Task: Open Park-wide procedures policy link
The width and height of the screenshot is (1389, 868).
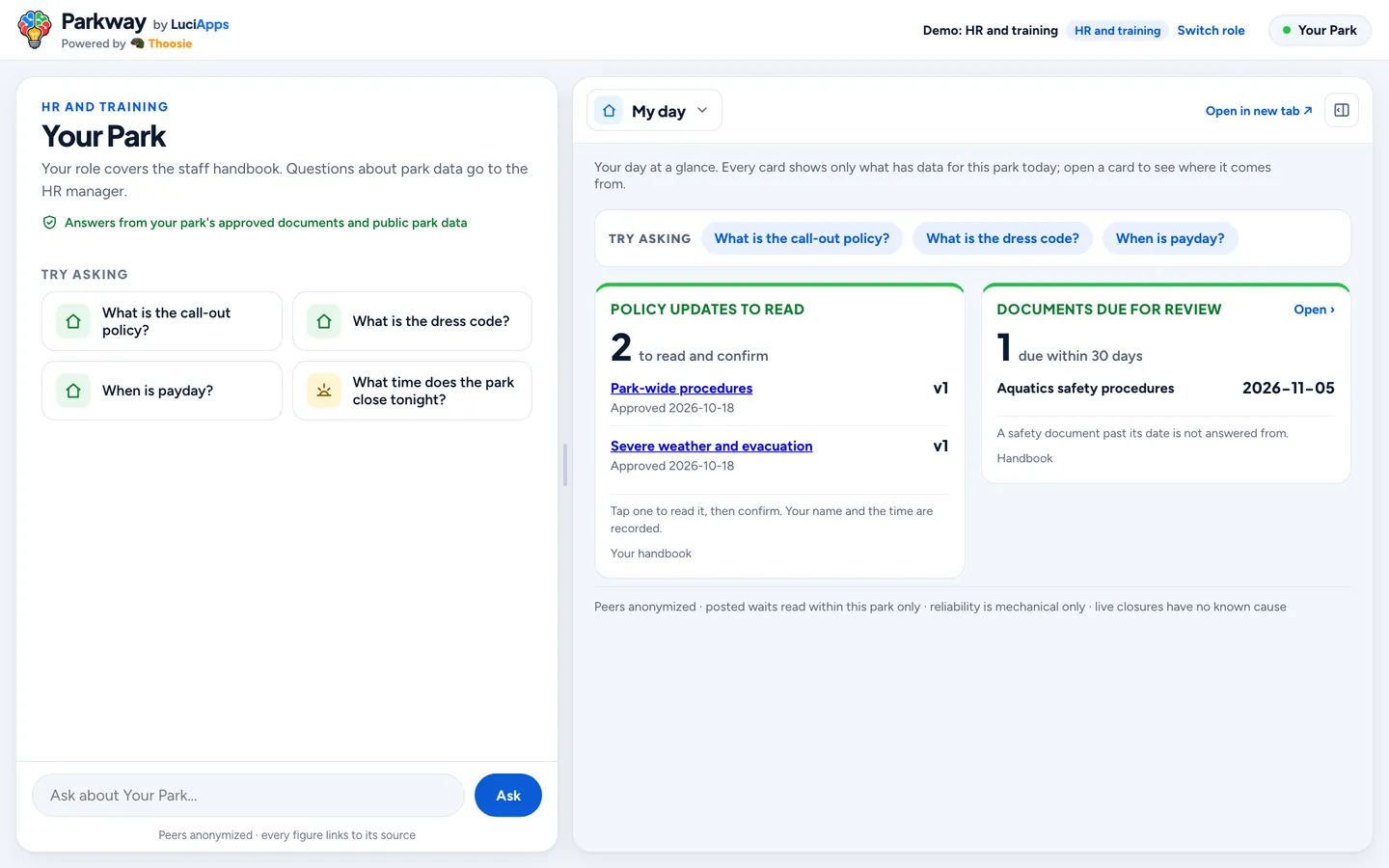Action: click(x=681, y=388)
